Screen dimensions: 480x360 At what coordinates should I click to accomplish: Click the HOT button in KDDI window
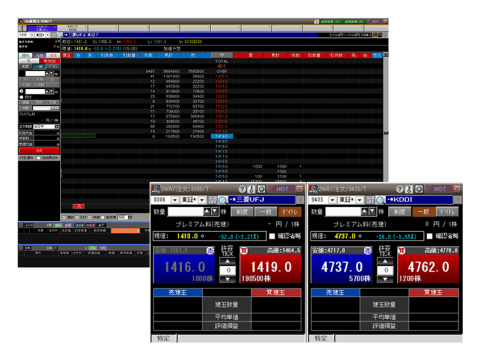[440, 189]
